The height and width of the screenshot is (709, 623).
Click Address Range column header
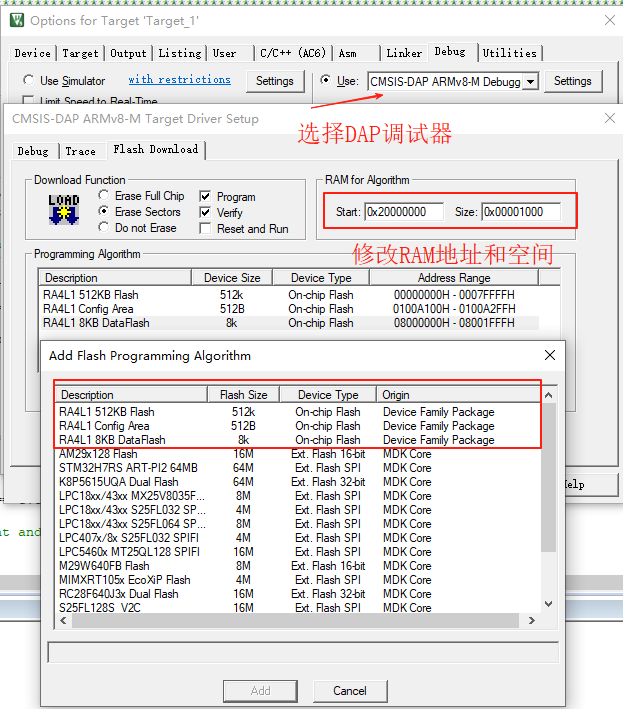tap(454, 278)
